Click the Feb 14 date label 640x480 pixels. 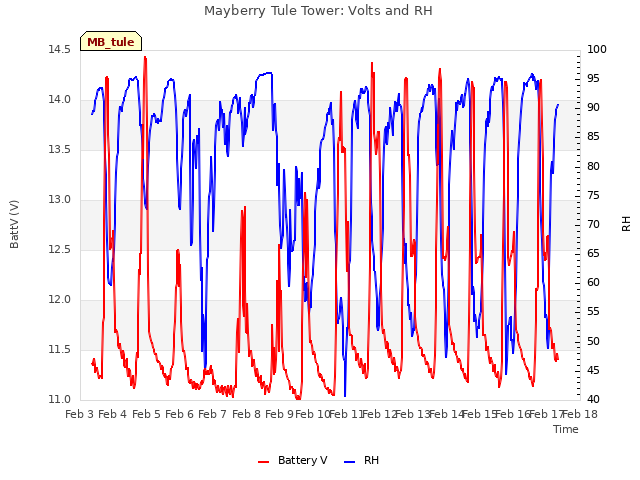pyautogui.click(x=447, y=414)
